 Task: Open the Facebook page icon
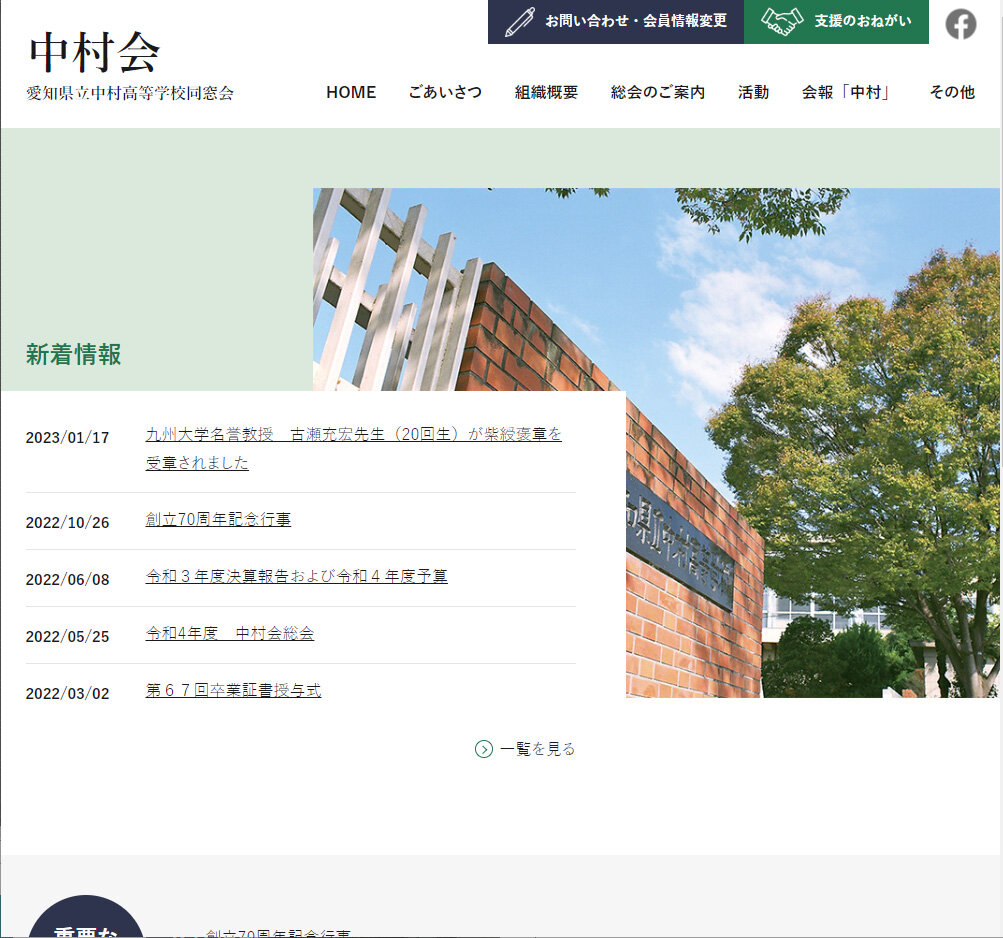(x=961, y=24)
